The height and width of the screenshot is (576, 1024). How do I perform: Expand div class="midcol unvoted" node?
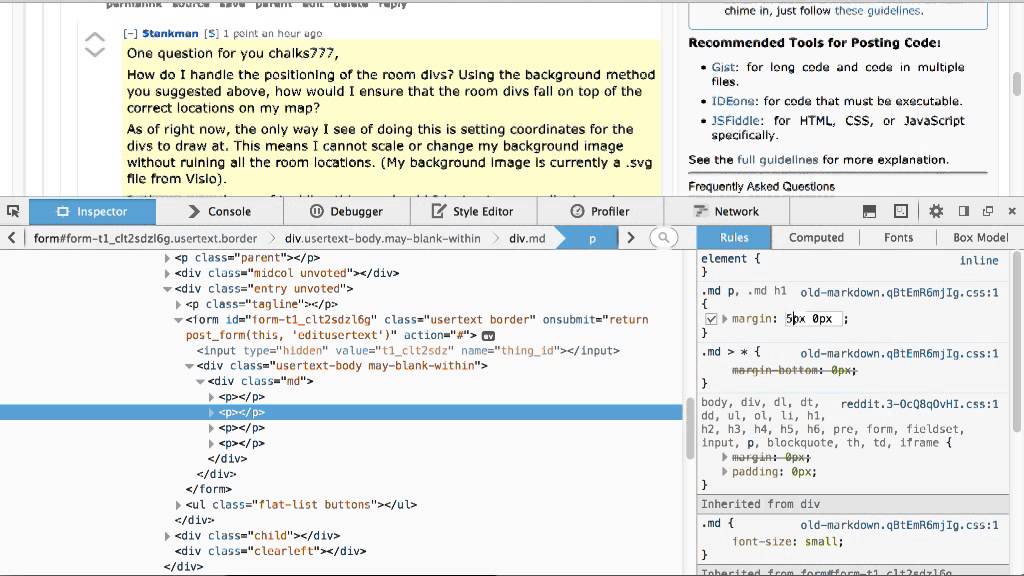(167, 274)
